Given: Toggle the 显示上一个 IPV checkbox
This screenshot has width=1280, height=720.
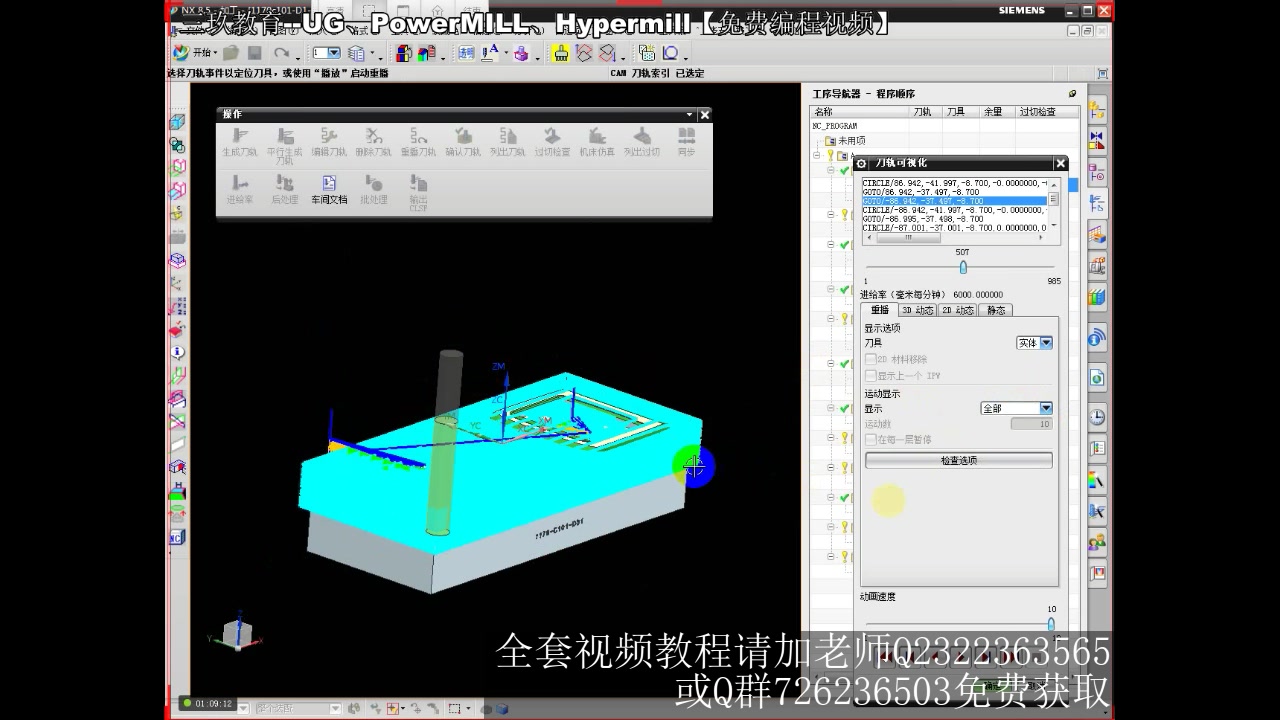Looking at the screenshot, I should (871, 375).
